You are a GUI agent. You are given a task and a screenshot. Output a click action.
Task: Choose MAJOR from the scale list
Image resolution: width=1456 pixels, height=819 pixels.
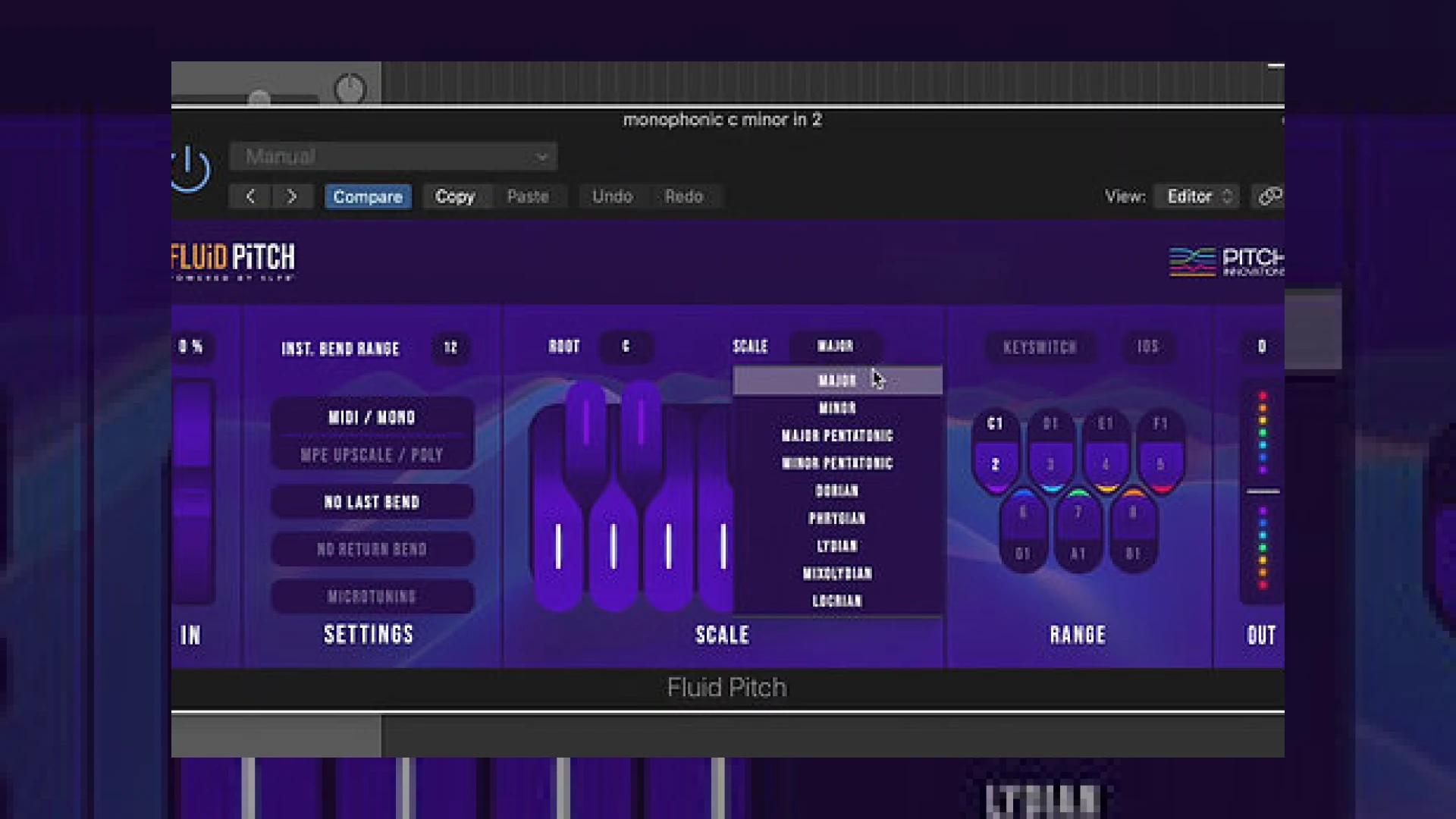[837, 381]
